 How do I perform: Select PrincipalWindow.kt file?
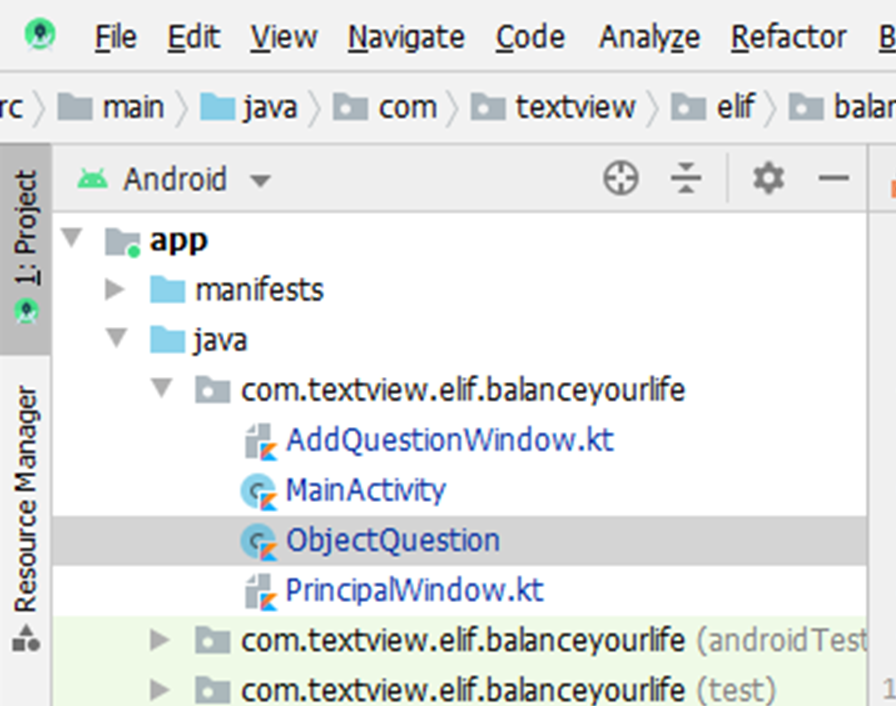[x=459, y=591]
